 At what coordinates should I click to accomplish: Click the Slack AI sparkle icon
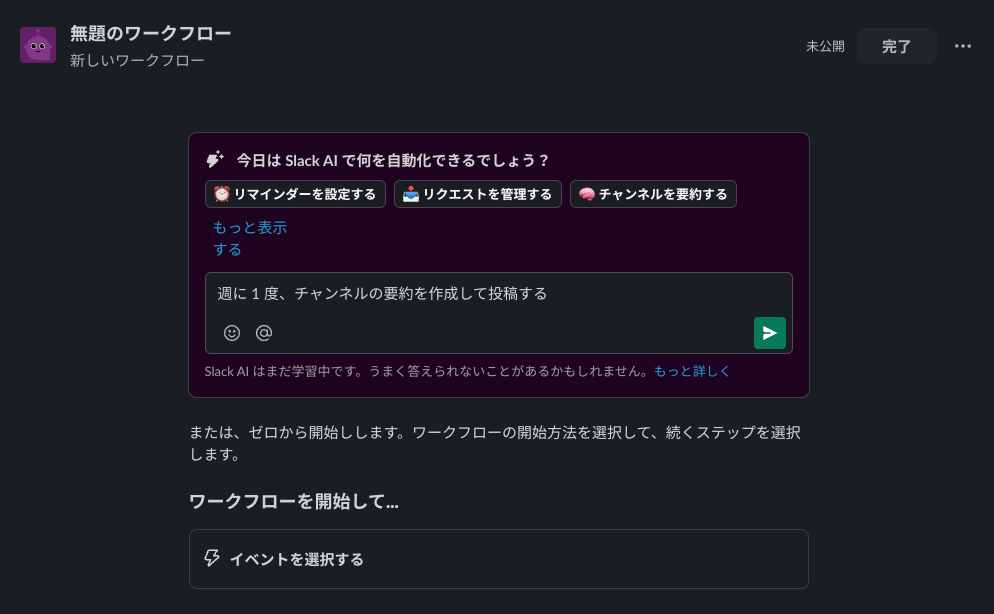[215, 160]
